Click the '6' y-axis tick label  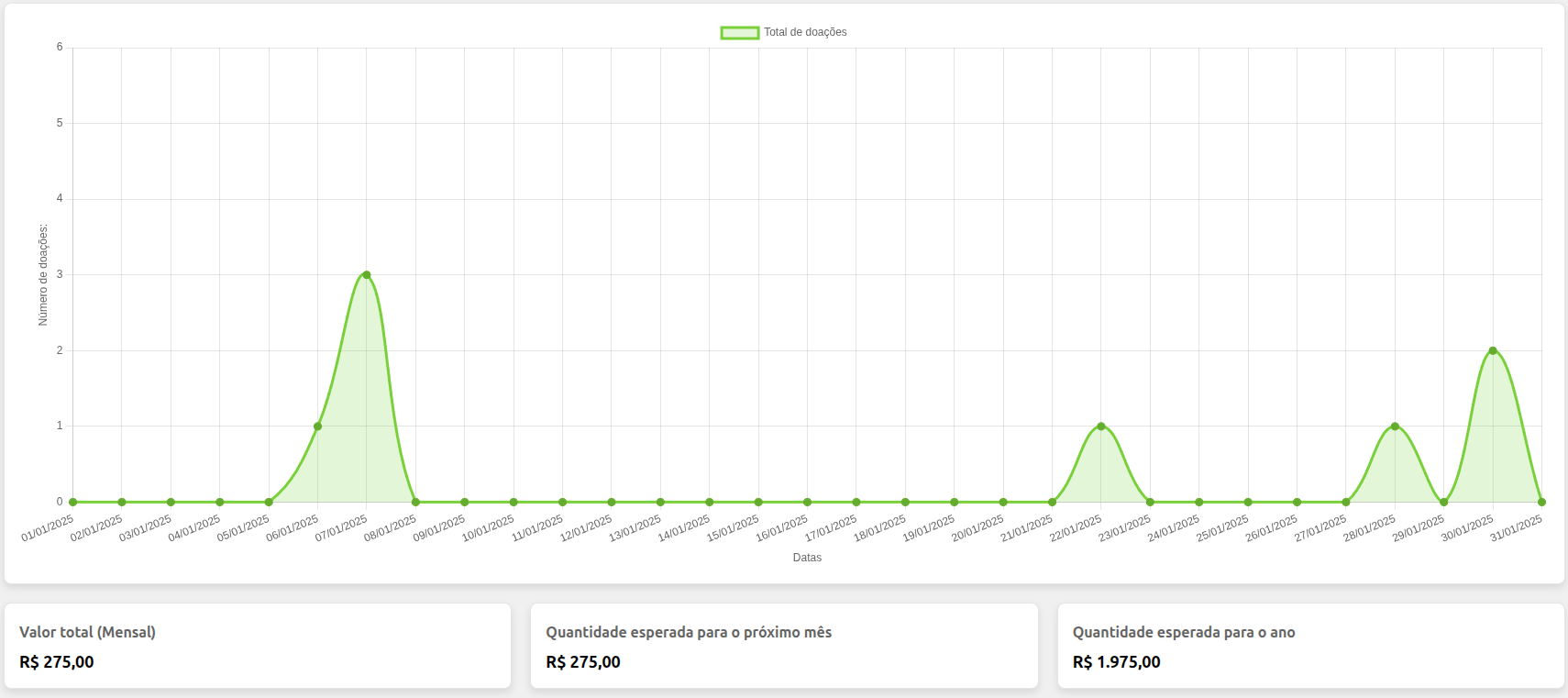60,47
